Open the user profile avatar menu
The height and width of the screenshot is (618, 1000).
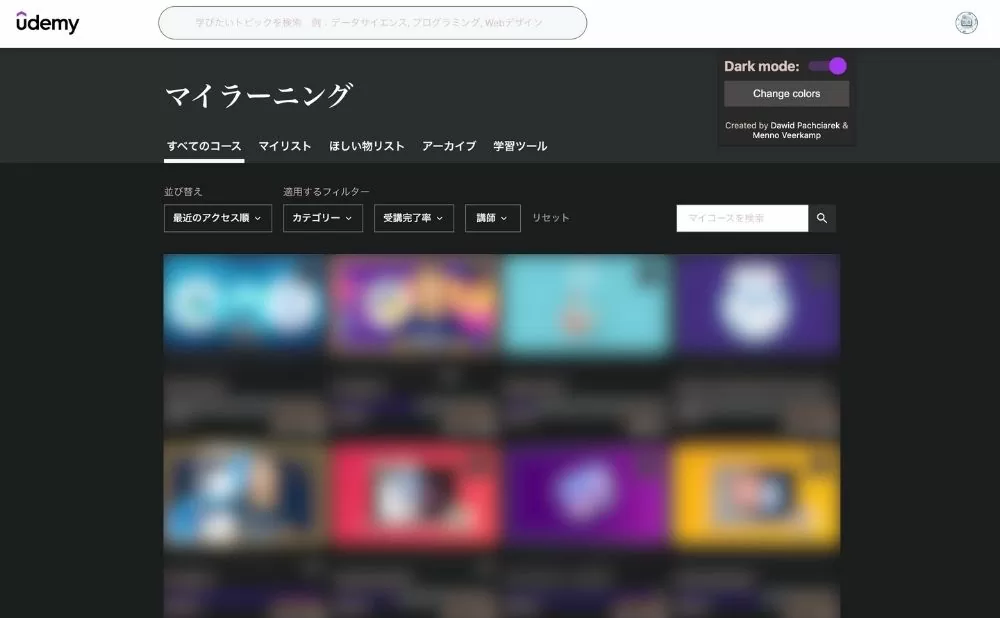click(966, 23)
